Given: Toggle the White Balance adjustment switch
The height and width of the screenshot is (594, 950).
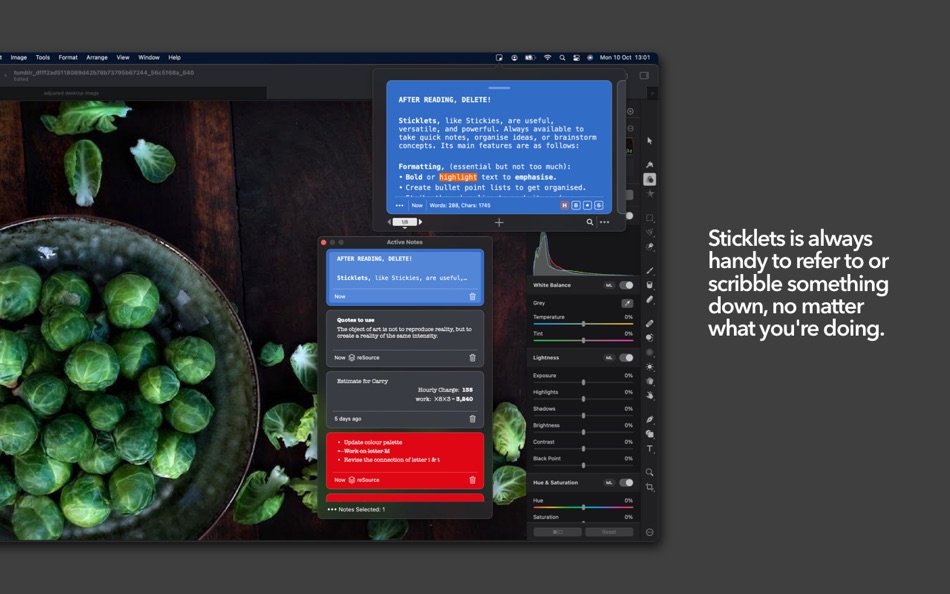Looking at the screenshot, I should [x=626, y=285].
